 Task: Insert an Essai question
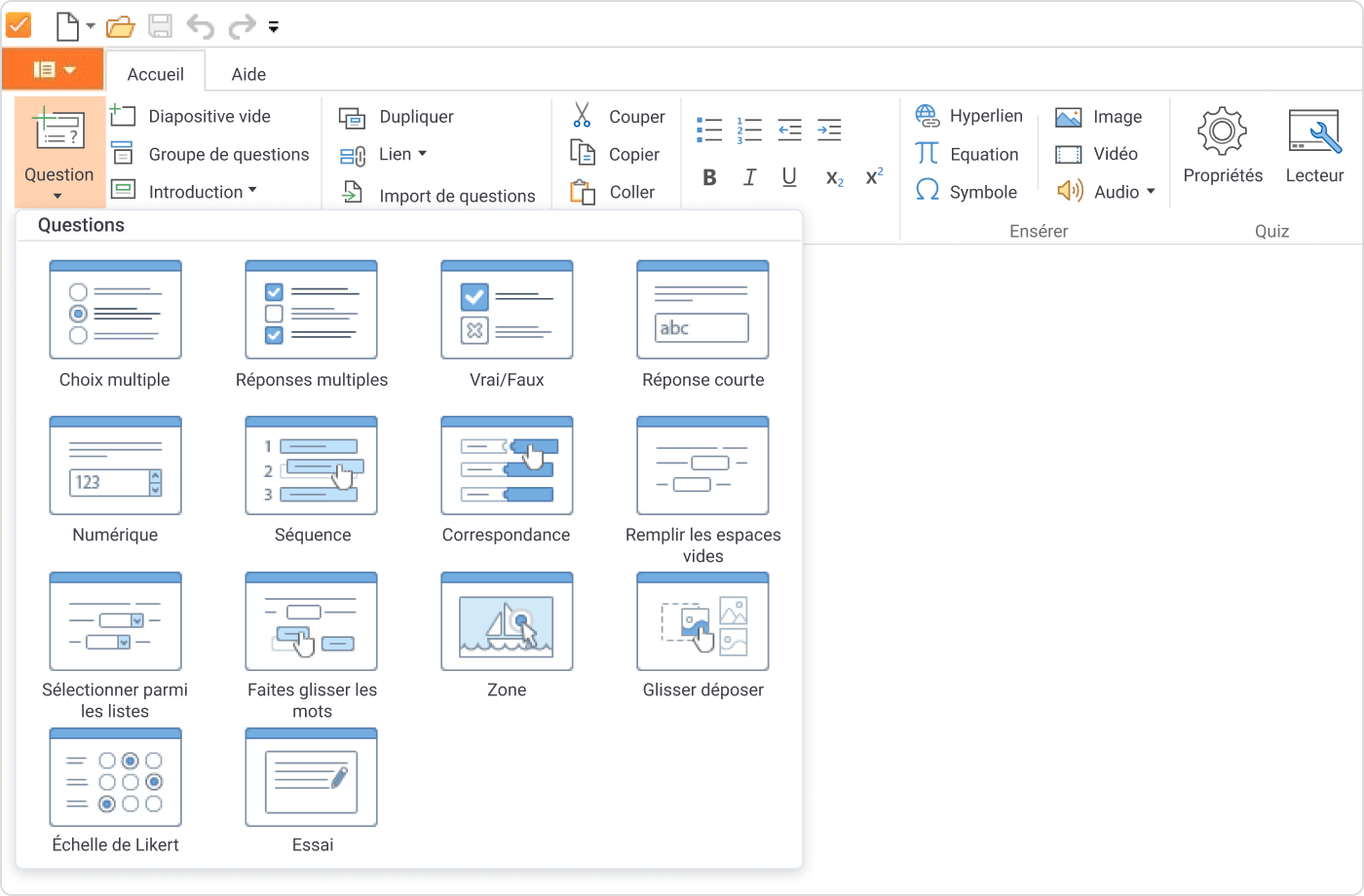pos(312,792)
